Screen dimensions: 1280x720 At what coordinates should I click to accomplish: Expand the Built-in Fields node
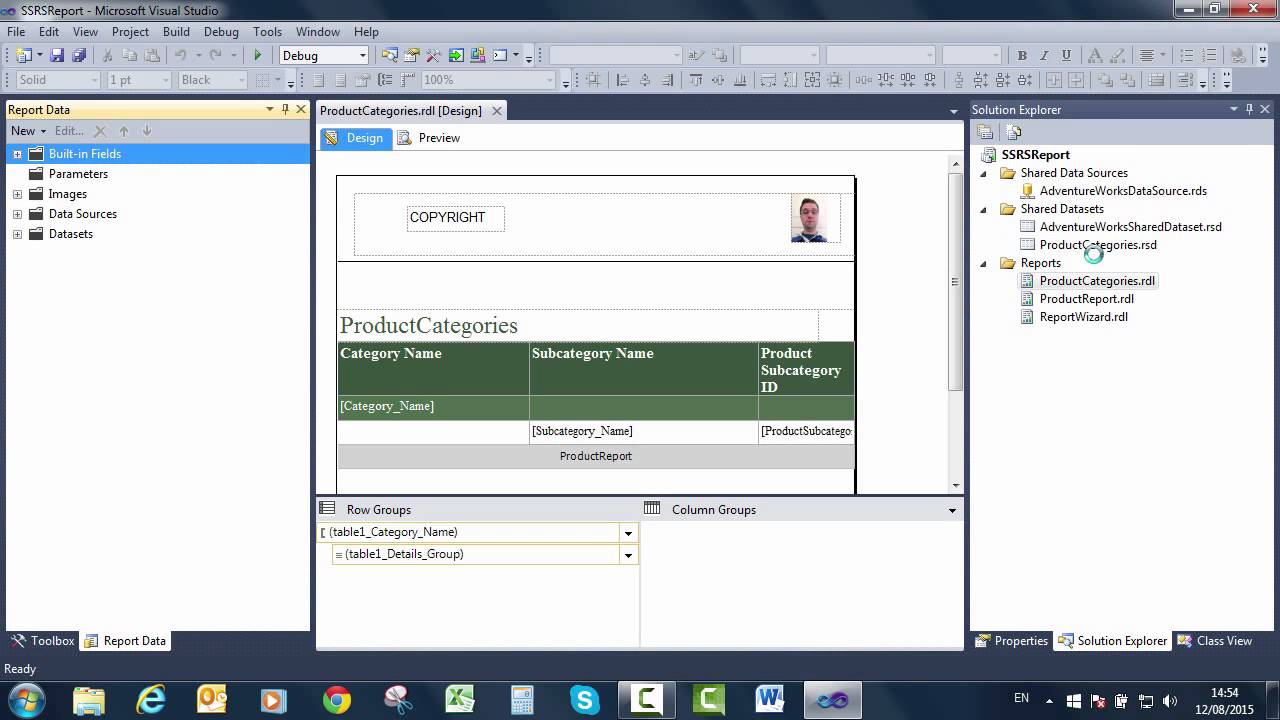pyautogui.click(x=17, y=154)
